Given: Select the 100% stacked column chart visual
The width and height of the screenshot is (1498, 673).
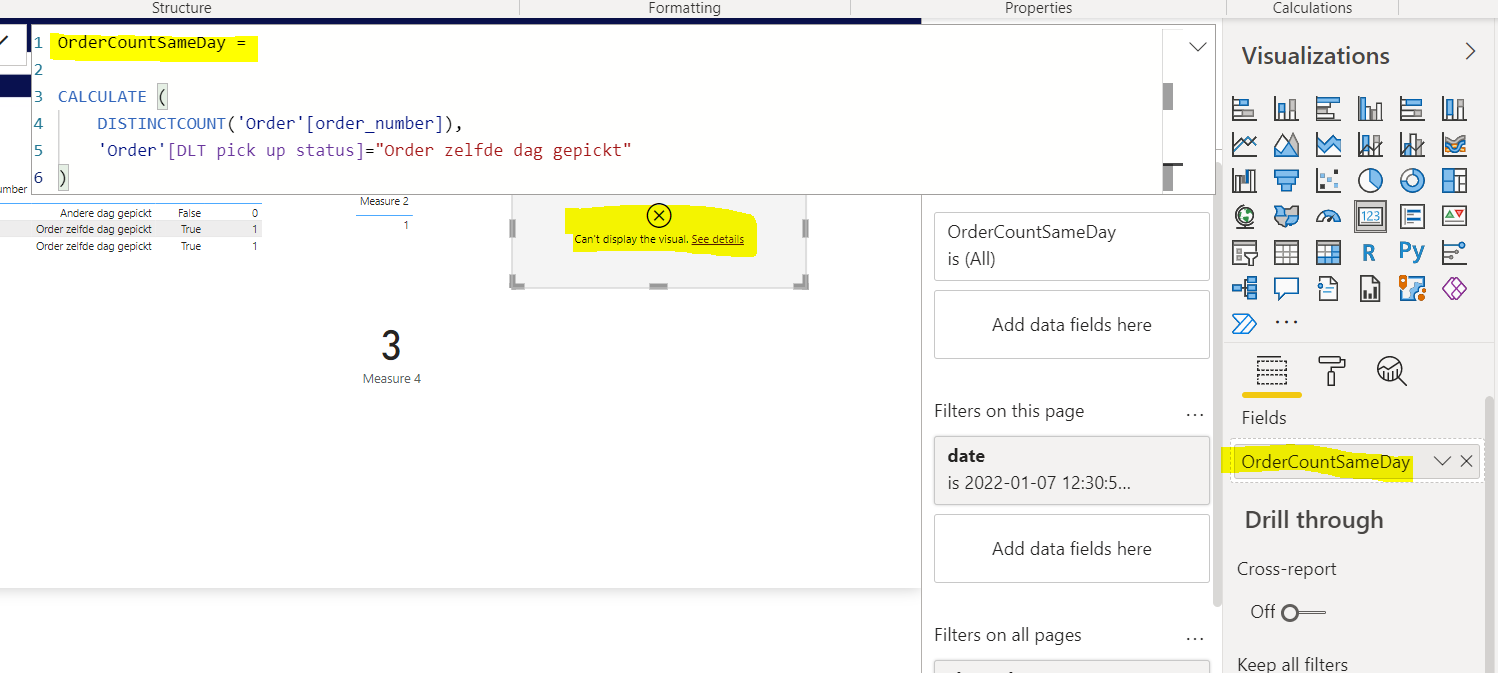Looking at the screenshot, I should [x=1454, y=108].
